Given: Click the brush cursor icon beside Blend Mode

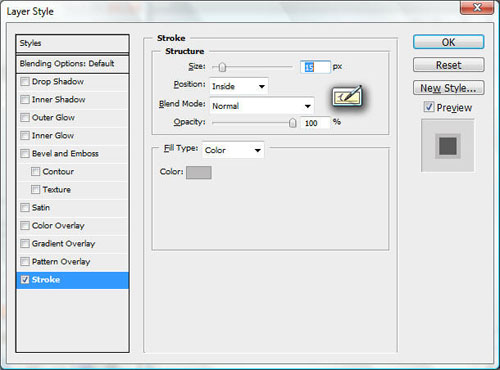Looking at the screenshot, I should (x=347, y=97).
